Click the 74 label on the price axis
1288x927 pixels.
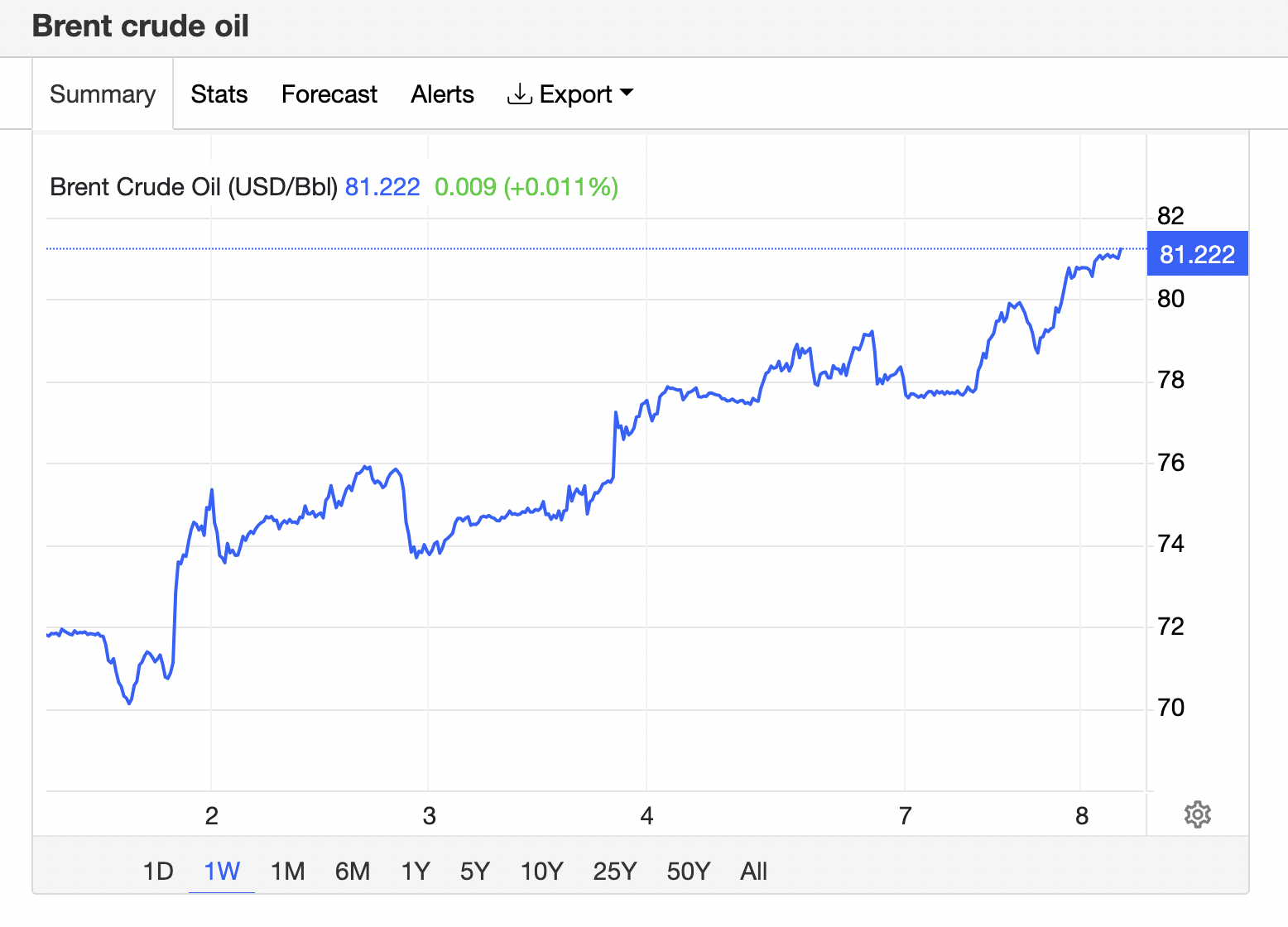[1170, 544]
